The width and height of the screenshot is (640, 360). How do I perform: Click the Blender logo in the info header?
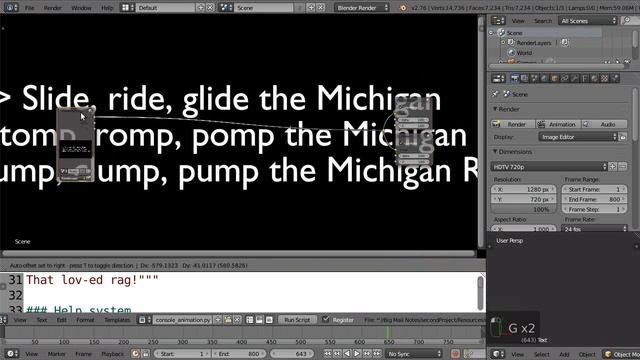click(x=403, y=8)
